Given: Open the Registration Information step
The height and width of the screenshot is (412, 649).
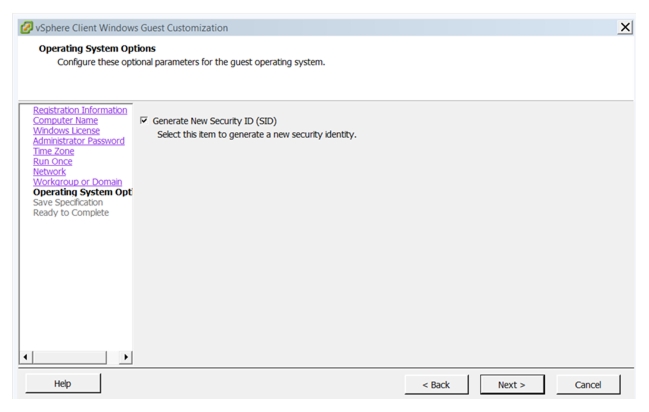Looking at the screenshot, I should click(80, 110).
